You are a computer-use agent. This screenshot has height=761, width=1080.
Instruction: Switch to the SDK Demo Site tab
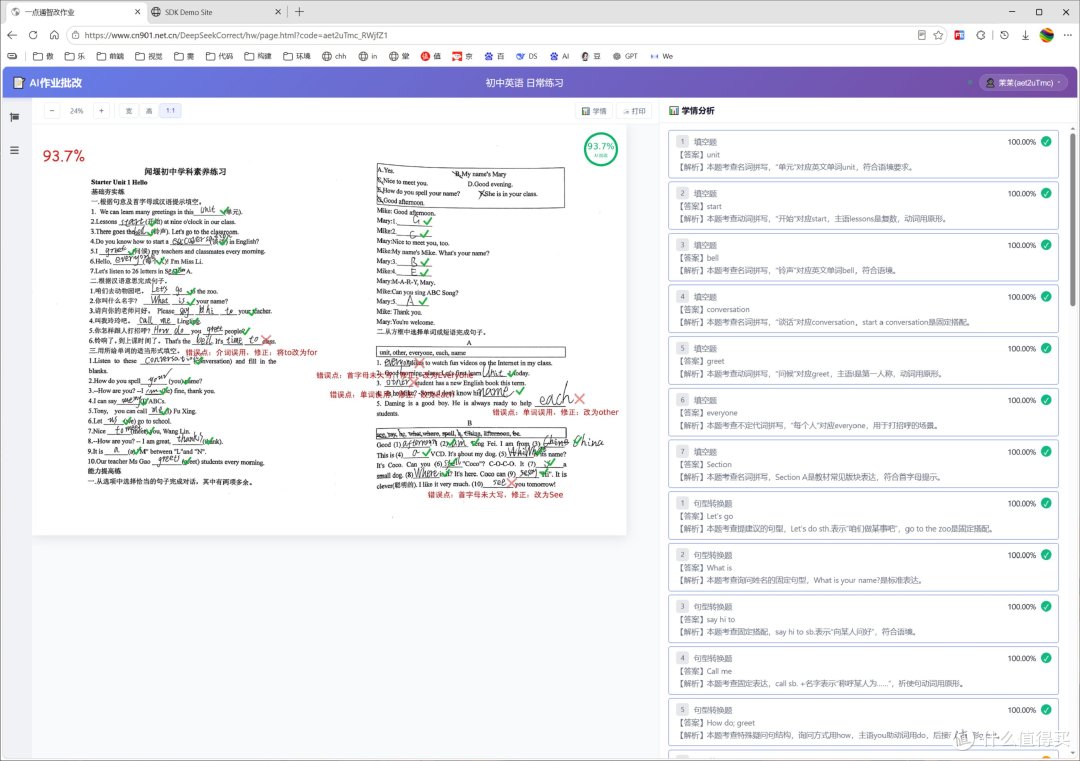(x=215, y=12)
